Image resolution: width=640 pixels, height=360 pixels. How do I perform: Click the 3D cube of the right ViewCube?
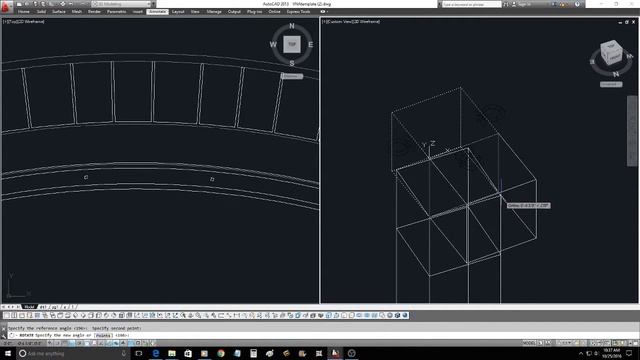[x=611, y=52]
